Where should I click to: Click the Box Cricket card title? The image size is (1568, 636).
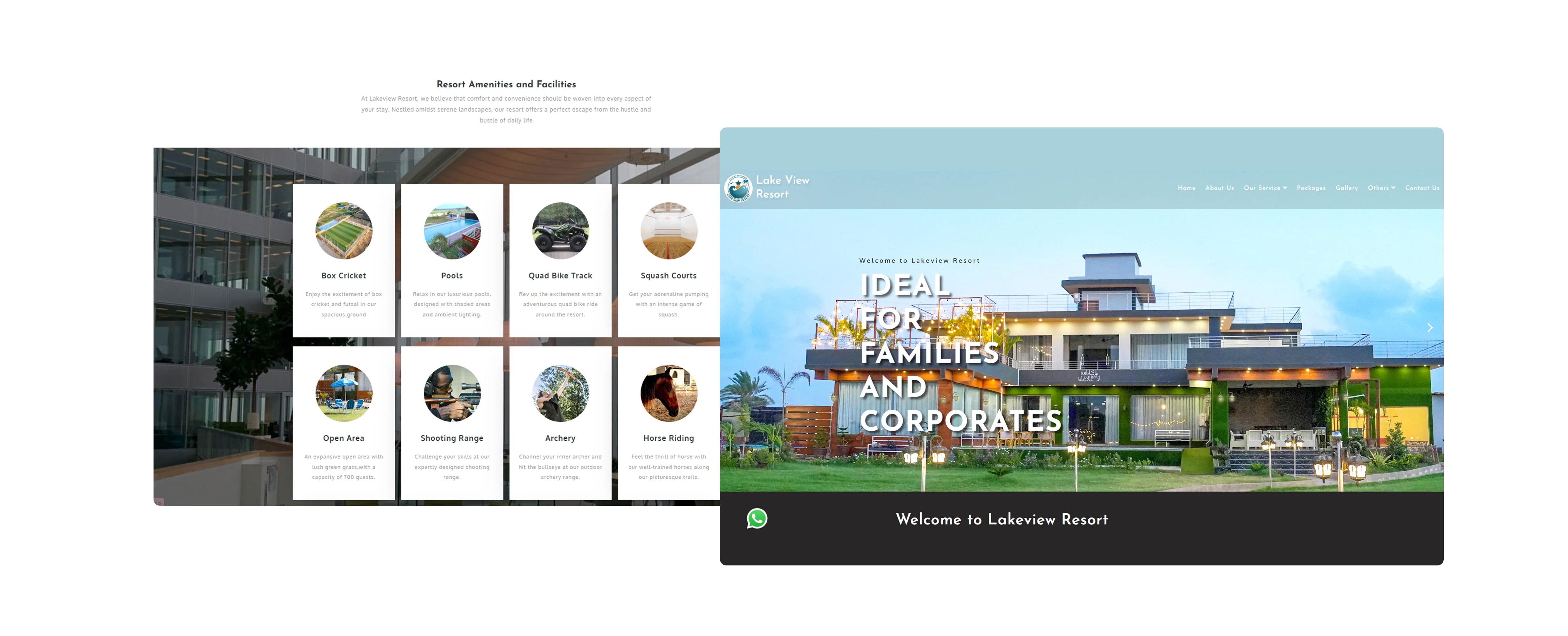tap(343, 276)
